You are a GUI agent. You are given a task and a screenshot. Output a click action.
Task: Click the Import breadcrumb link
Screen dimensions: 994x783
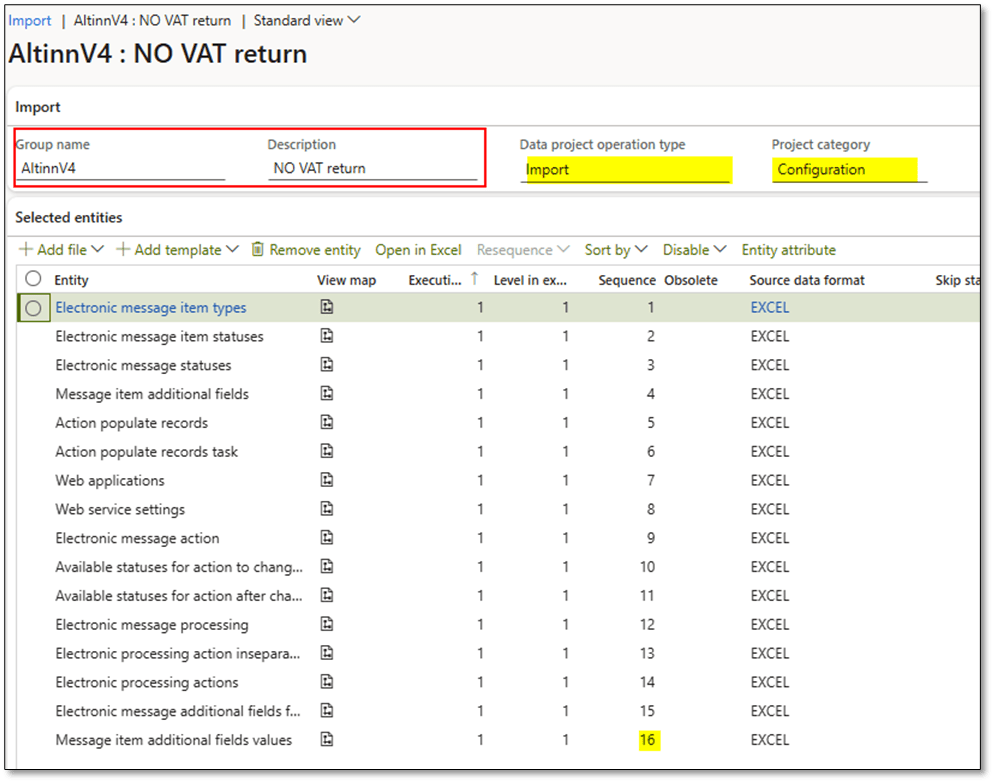tap(30, 20)
